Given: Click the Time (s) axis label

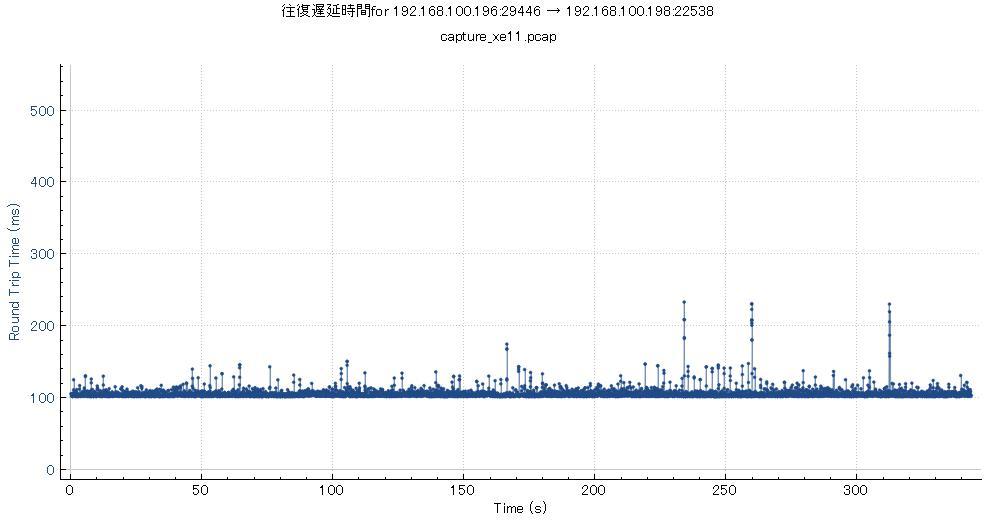Looking at the screenshot, I should (520, 508).
